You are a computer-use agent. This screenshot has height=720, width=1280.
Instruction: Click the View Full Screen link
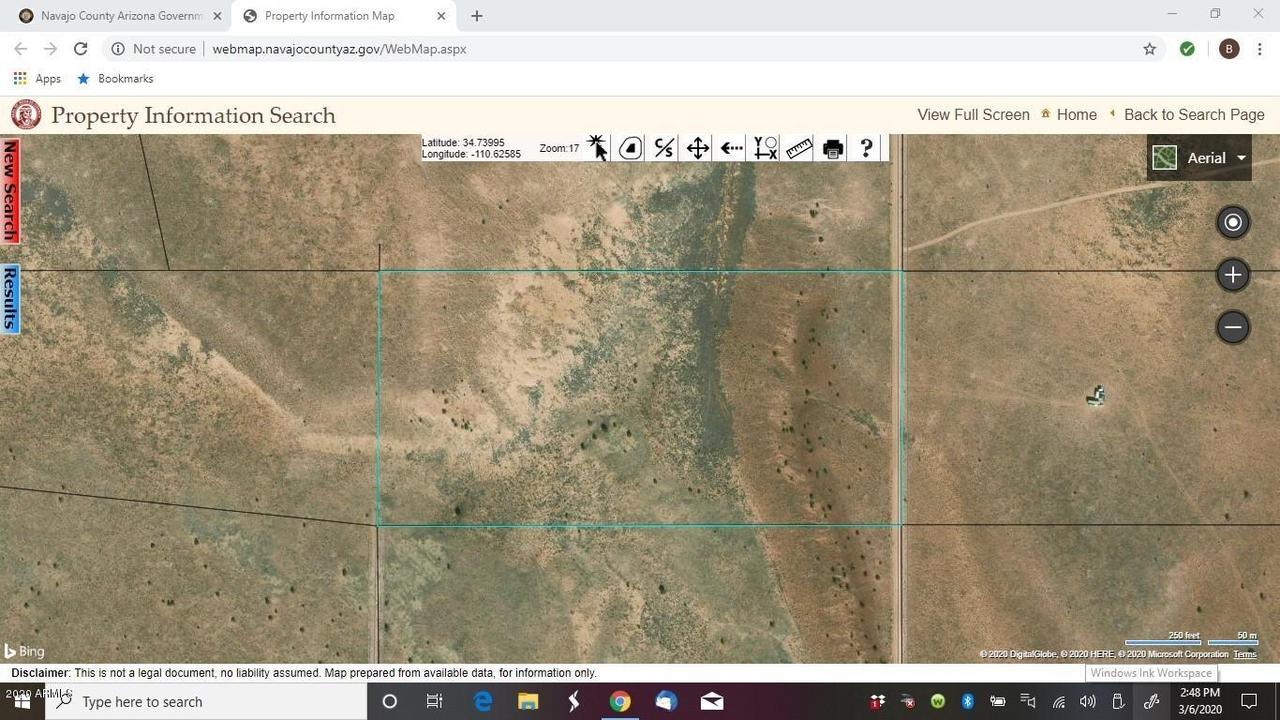point(972,114)
